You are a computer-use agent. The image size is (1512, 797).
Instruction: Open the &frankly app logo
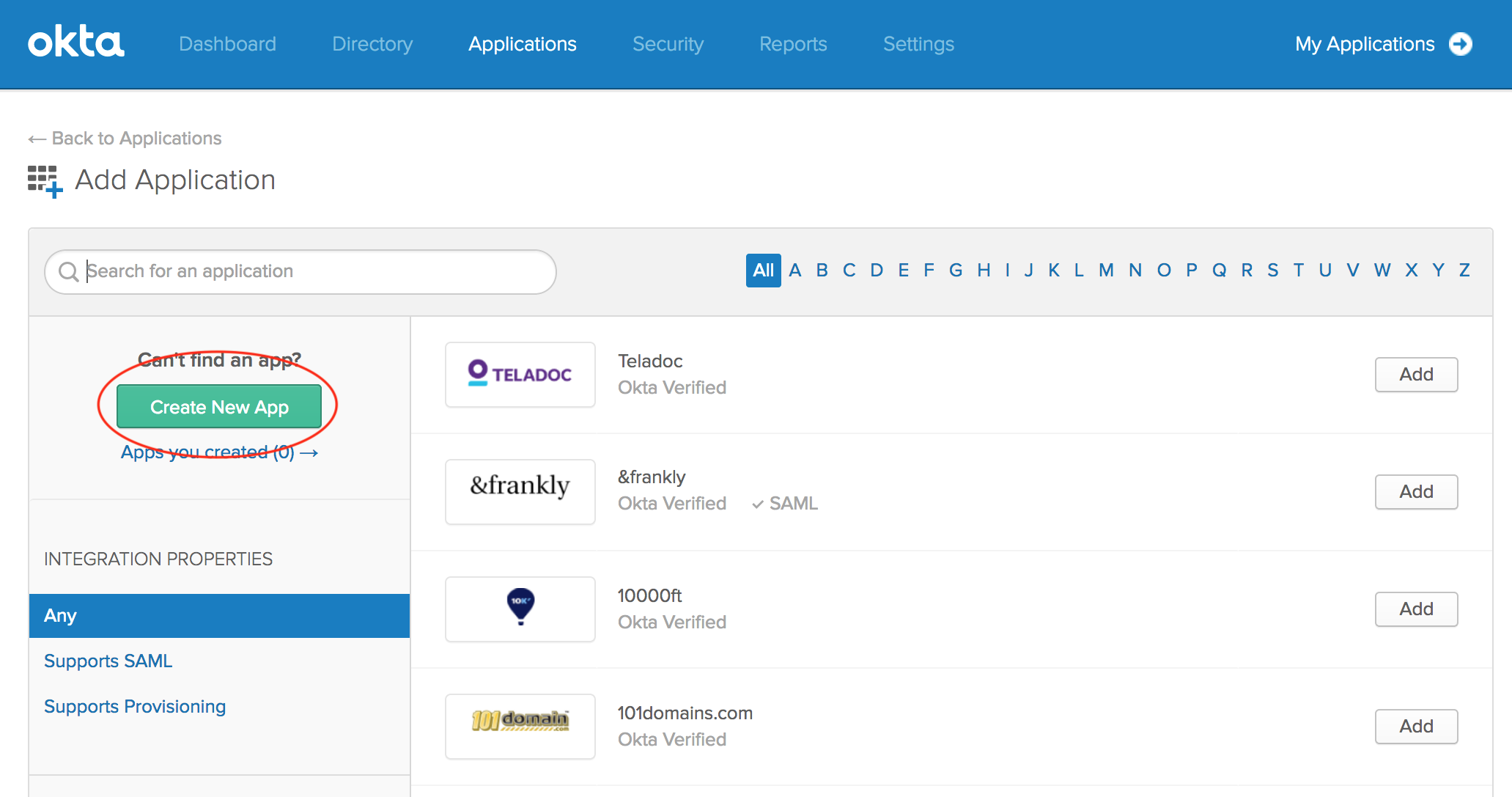point(520,492)
